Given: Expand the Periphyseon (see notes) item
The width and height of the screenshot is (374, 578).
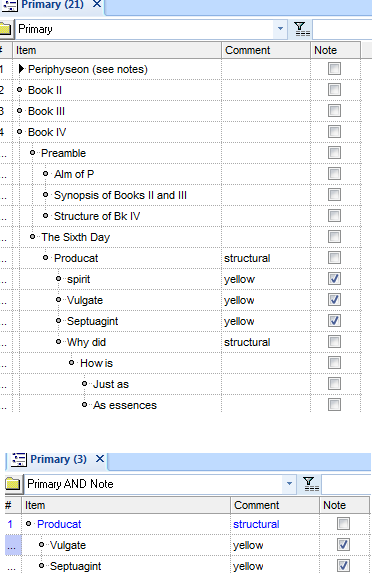Looking at the screenshot, I should point(21,69).
